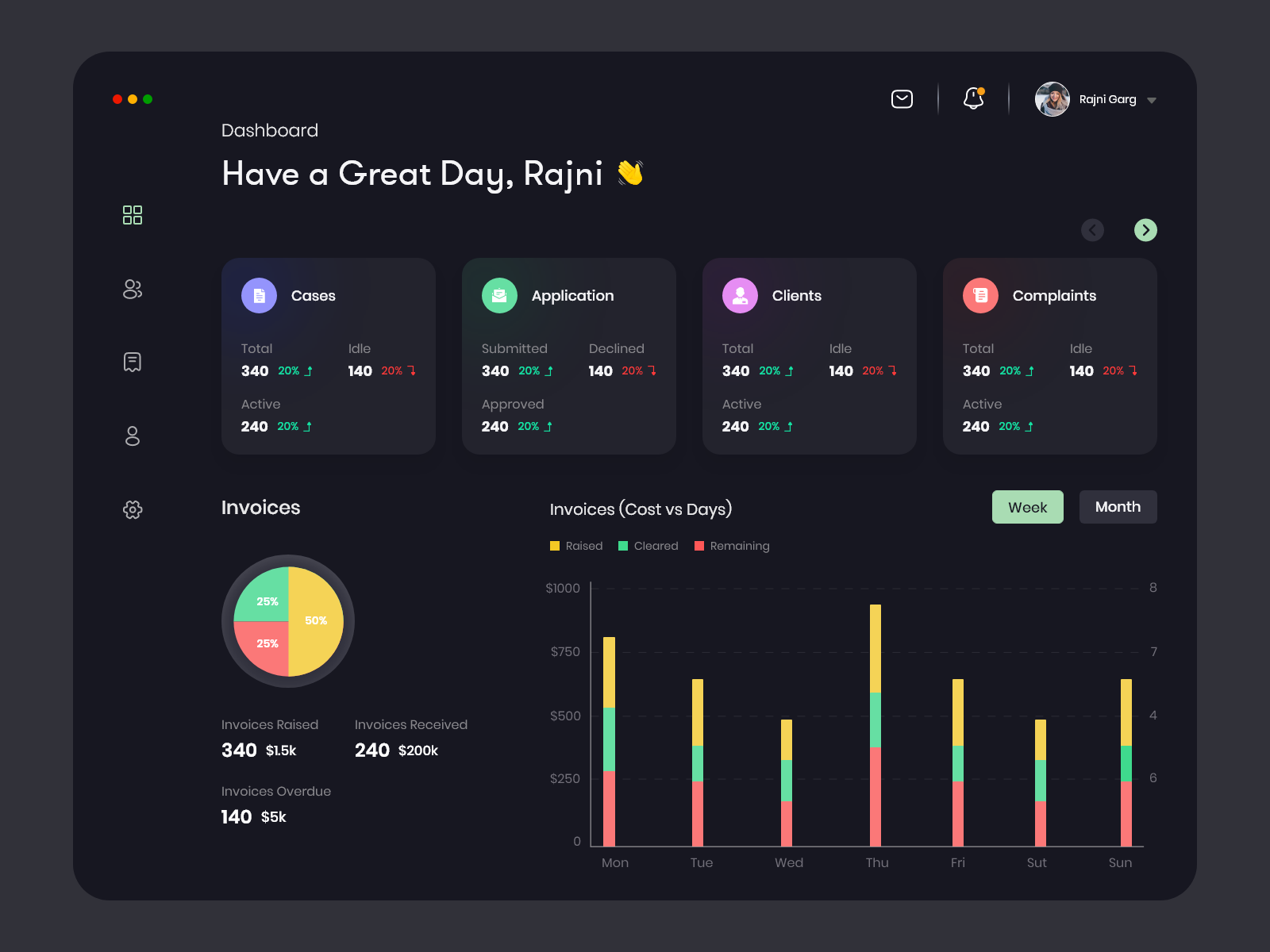
Task: Open the notifications bell icon
Action: click(x=974, y=98)
